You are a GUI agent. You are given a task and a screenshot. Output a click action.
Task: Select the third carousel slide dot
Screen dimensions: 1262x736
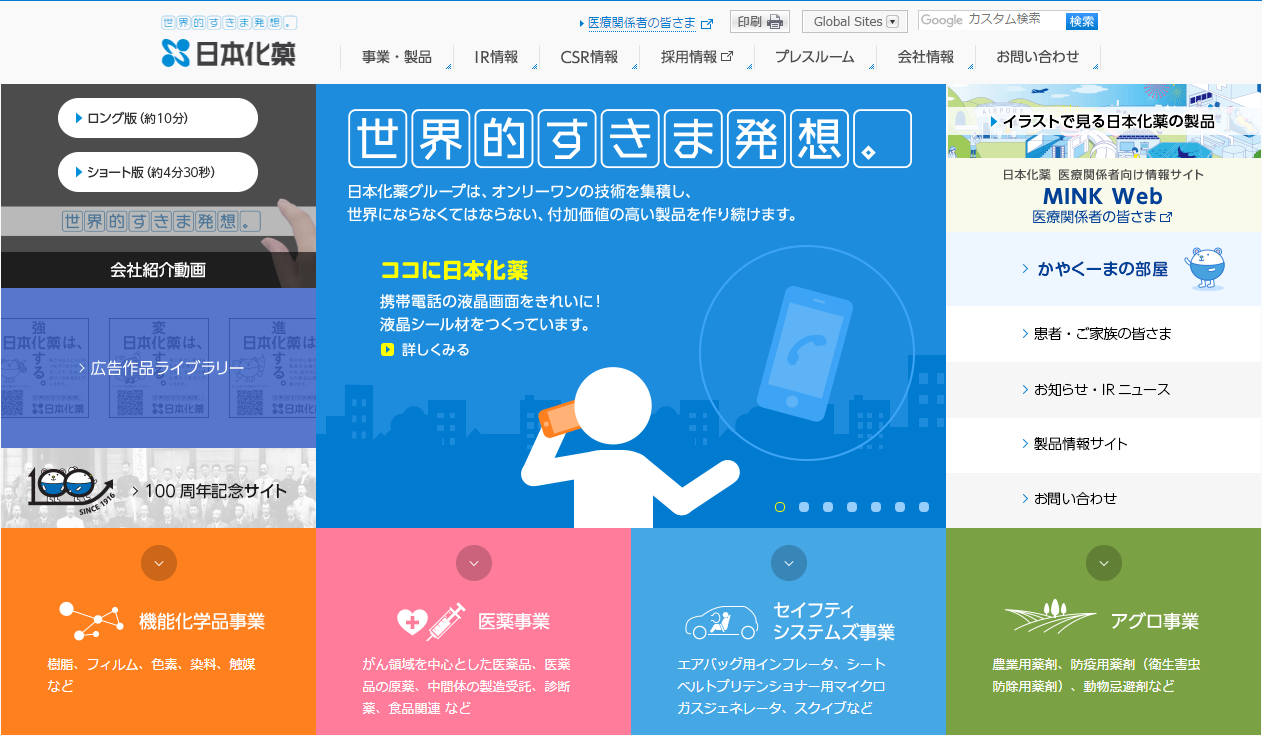pyautogui.click(x=828, y=507)
